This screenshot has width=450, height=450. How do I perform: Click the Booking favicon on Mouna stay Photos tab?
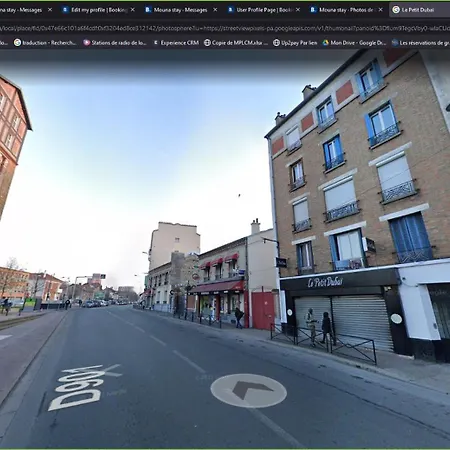(x=313, y=10)
